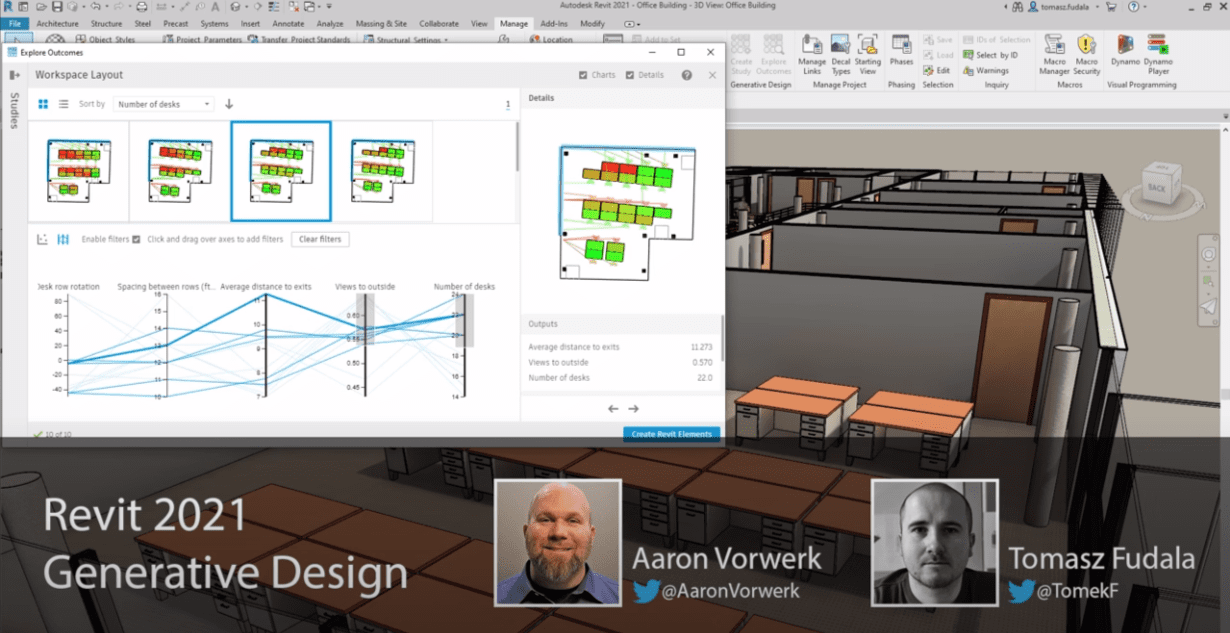Select the fourth outcome thumbnail
The image size is (1230, 633).
pyautogui.click(x=383, y=171)
